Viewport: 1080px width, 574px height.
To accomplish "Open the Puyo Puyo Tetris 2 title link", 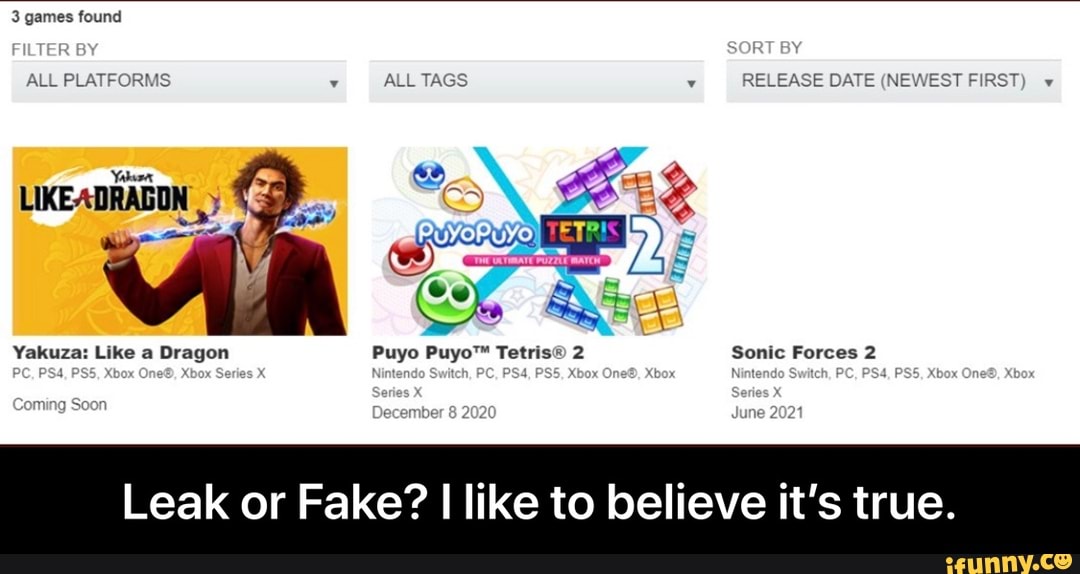I will coord(478,352).
